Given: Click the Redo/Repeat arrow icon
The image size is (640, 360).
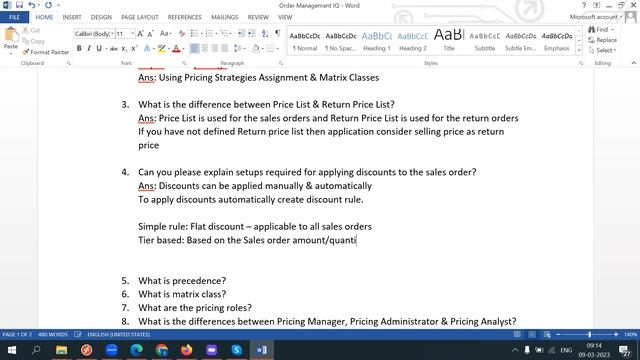Looking at the screenshot, I should coord(49,5).
